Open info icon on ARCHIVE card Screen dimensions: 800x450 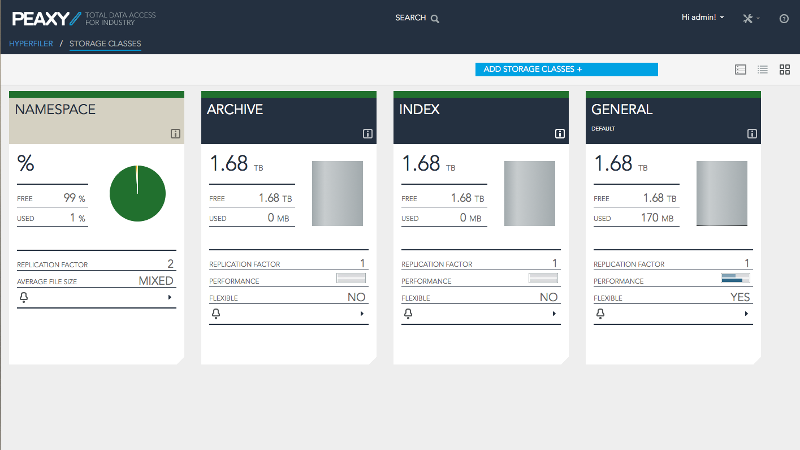tap(367, 133)
